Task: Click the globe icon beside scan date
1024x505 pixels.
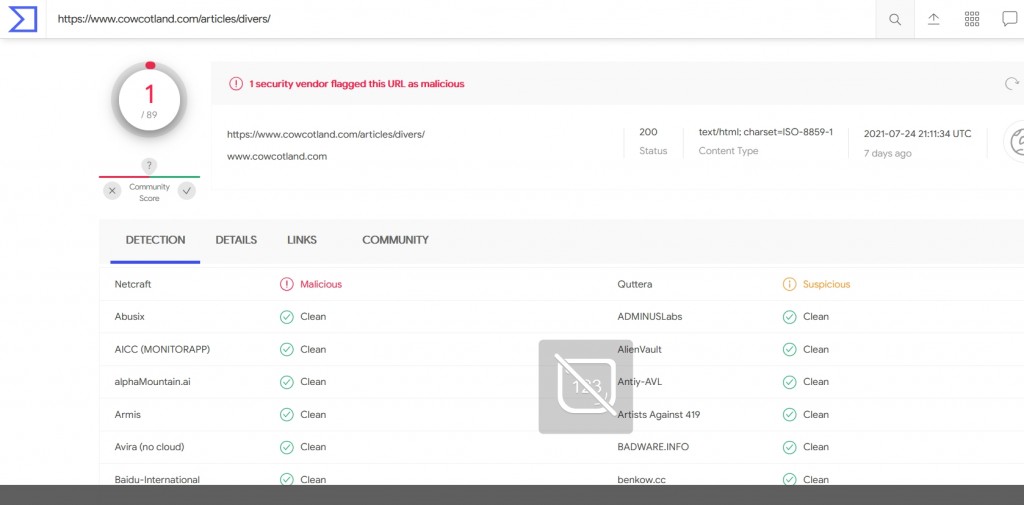Action: [x=1016, y=142]
